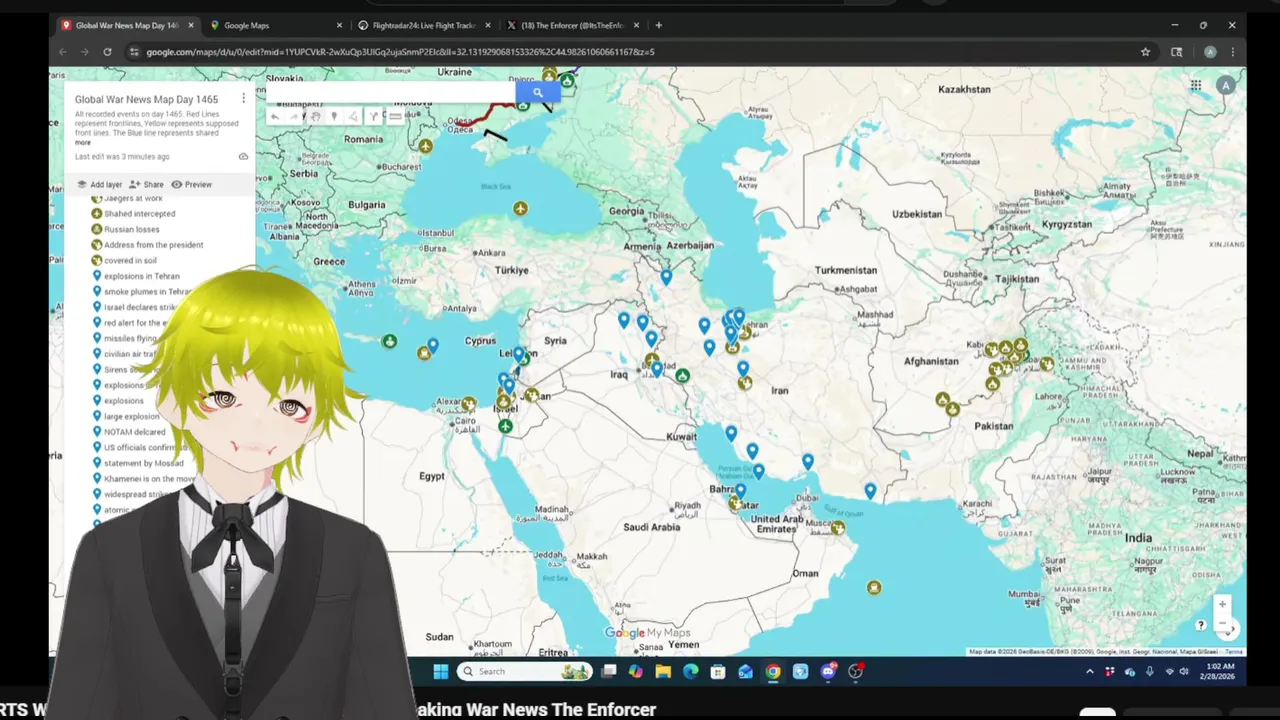Viewport: 1280px width, 720px height.
Task: Select the Global War News Map browser tab
Action: [126, 25]
